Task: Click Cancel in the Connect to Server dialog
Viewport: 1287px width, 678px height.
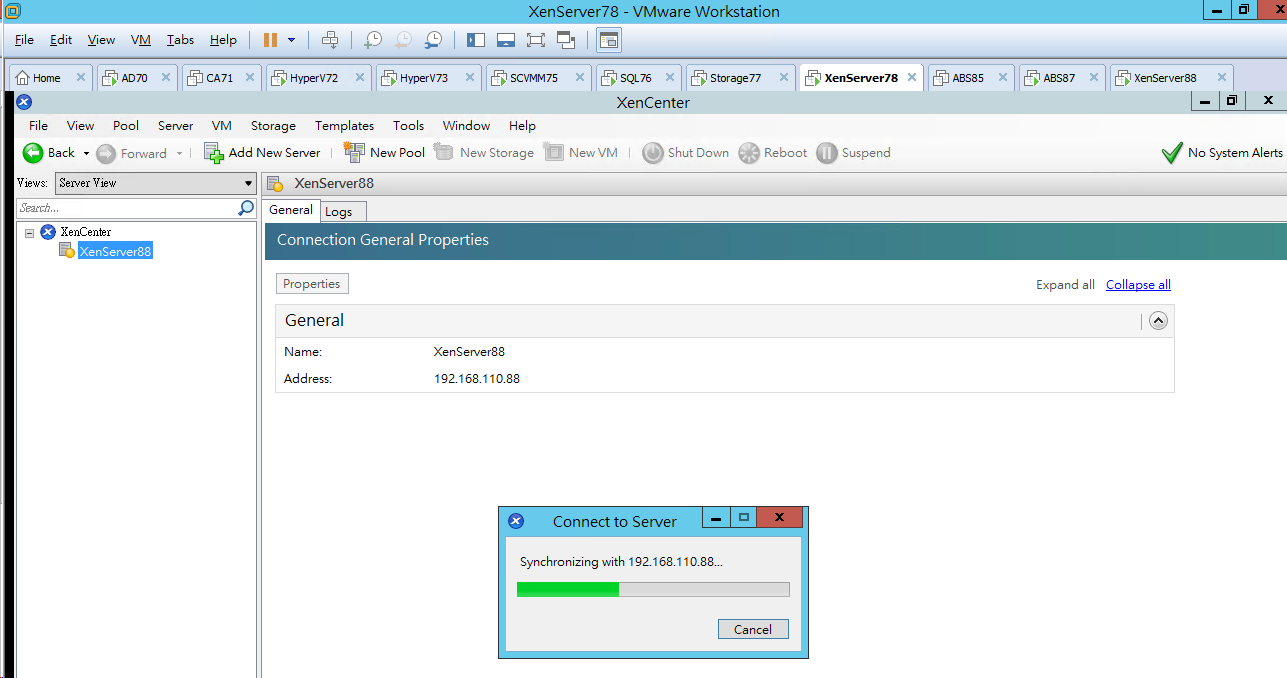Action: pos(753,629)
